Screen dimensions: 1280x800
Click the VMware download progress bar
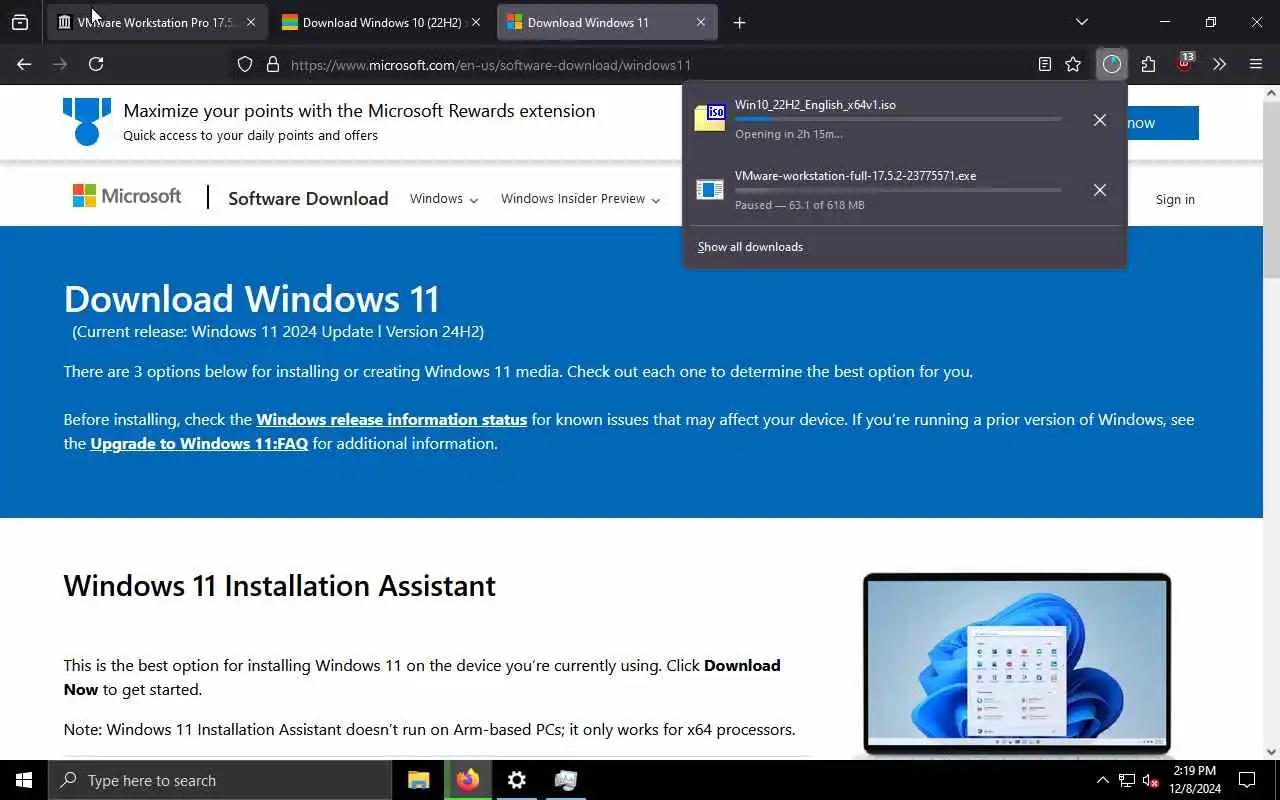[x=898, y=190]
